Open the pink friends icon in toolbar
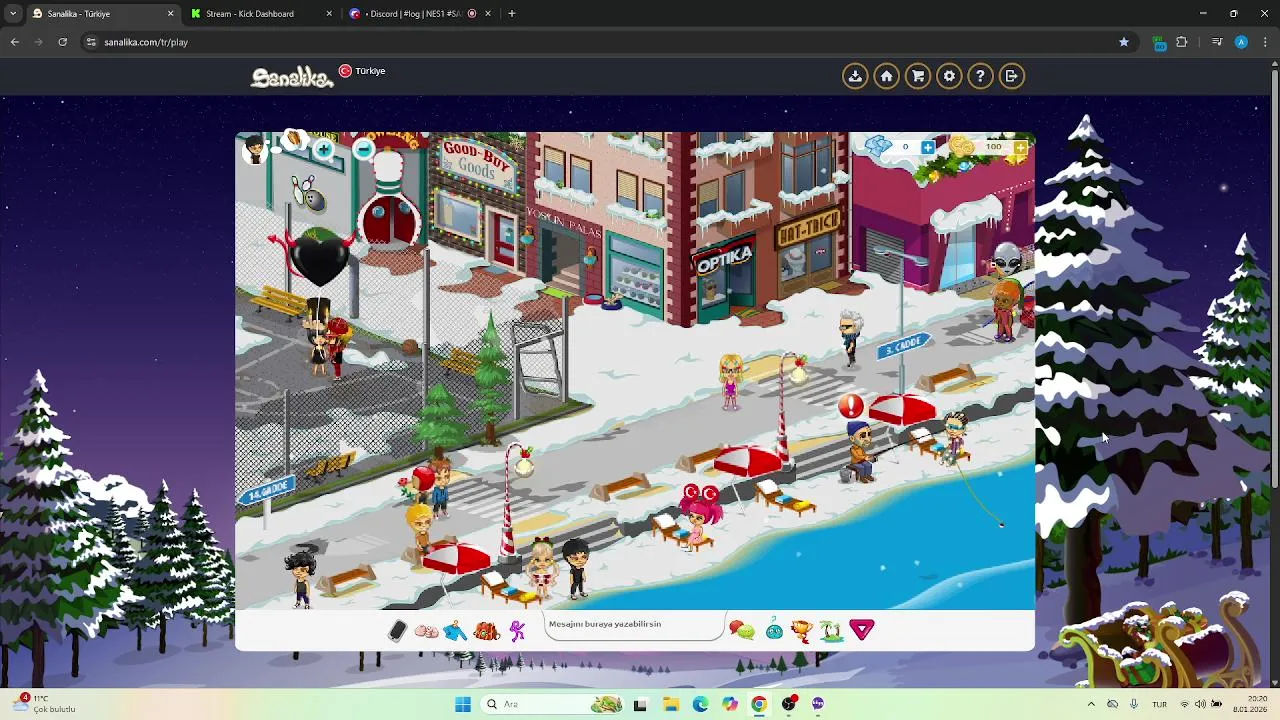This screenshot has height=720, width=1280. tap(426, 632)
